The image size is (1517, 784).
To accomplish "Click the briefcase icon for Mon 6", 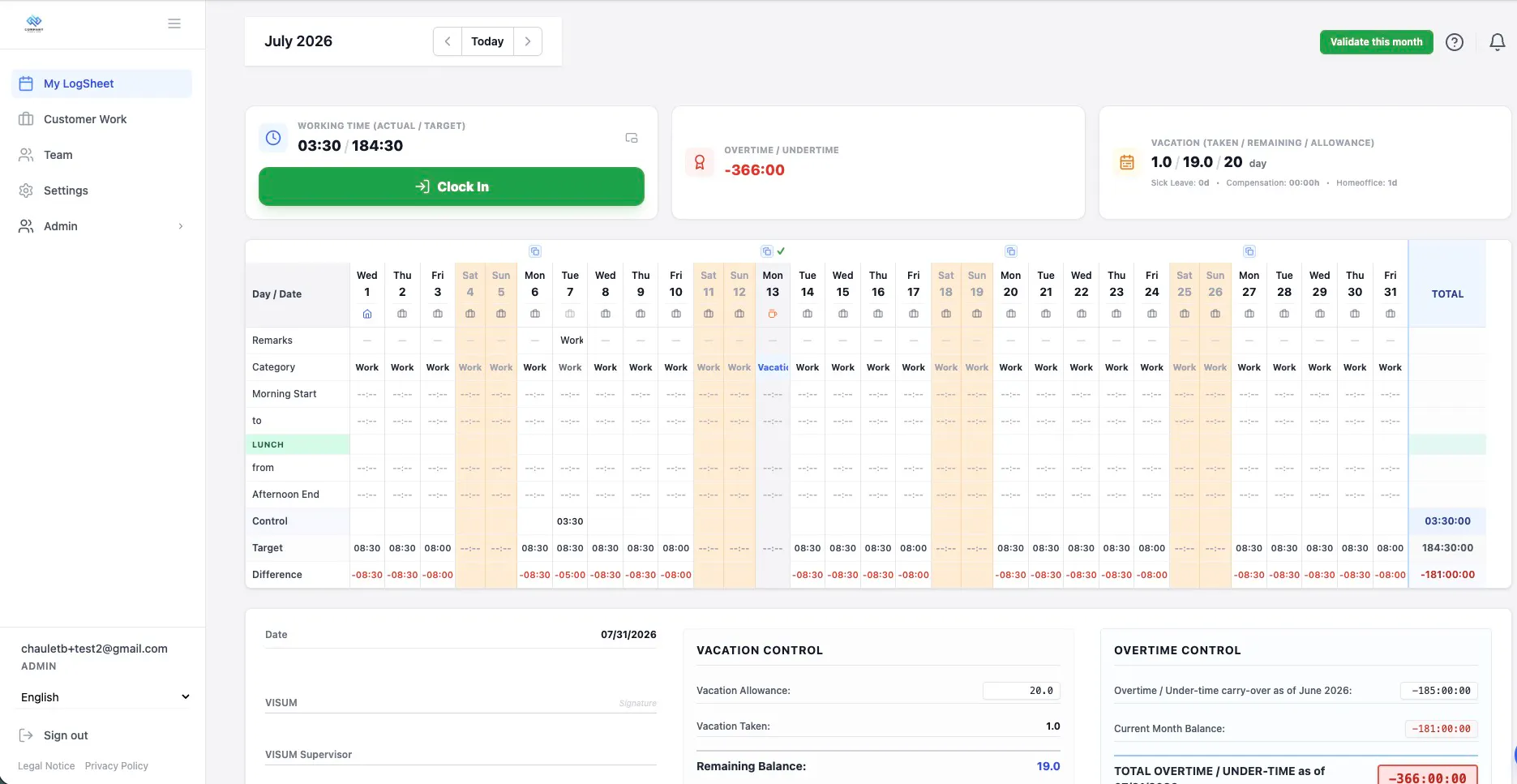I will click(x=535, y=314).
